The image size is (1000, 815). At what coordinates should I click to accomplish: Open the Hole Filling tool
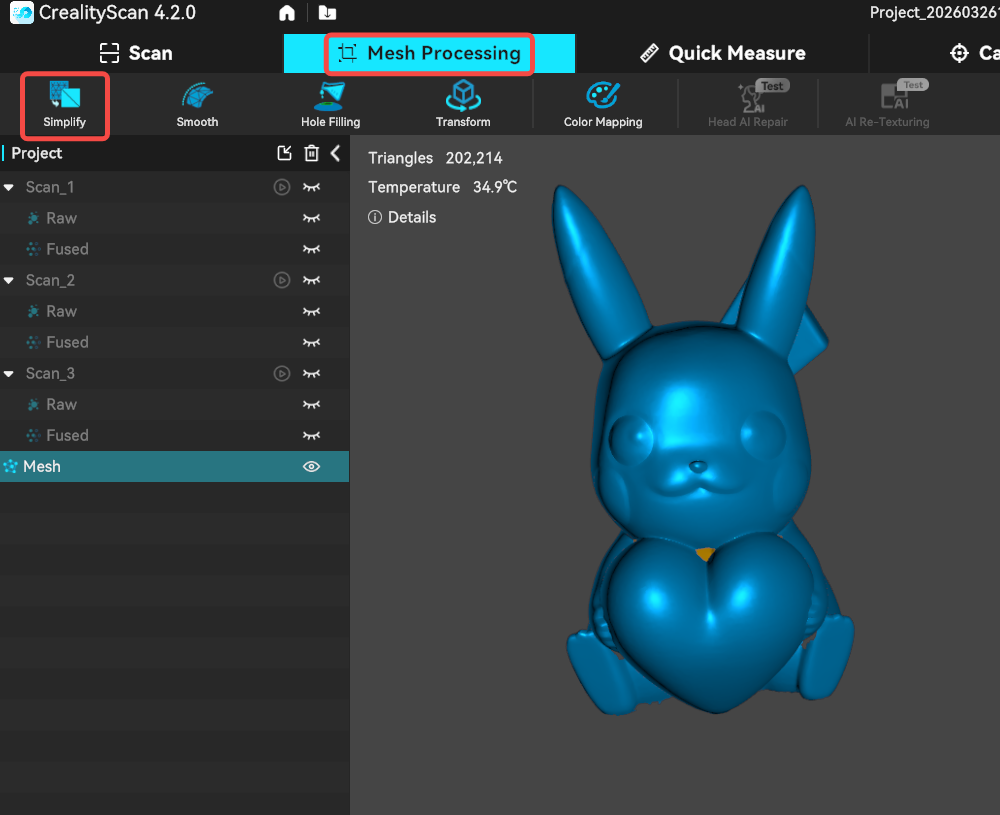click(330, 98)
